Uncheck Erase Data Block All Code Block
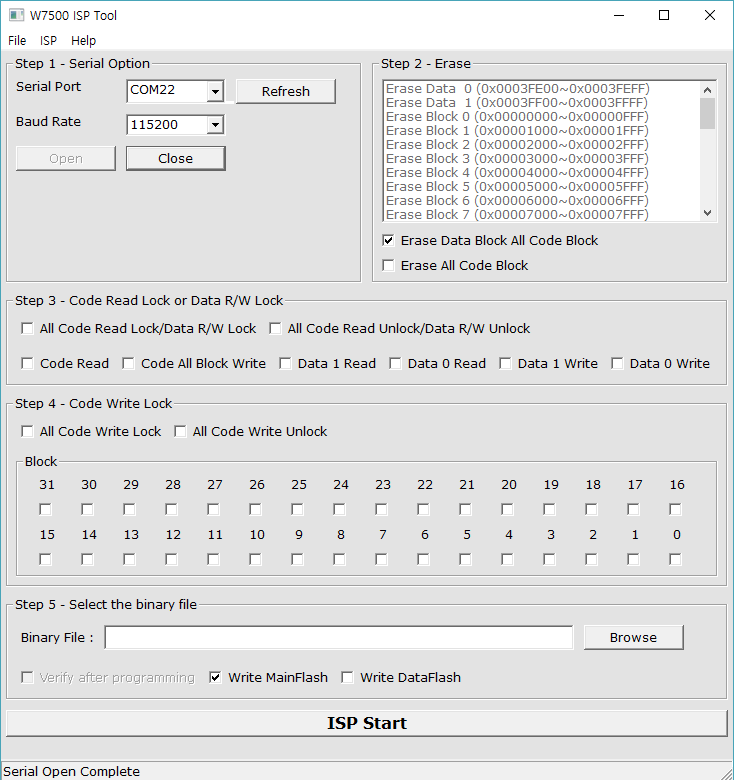 pos(388,241)
